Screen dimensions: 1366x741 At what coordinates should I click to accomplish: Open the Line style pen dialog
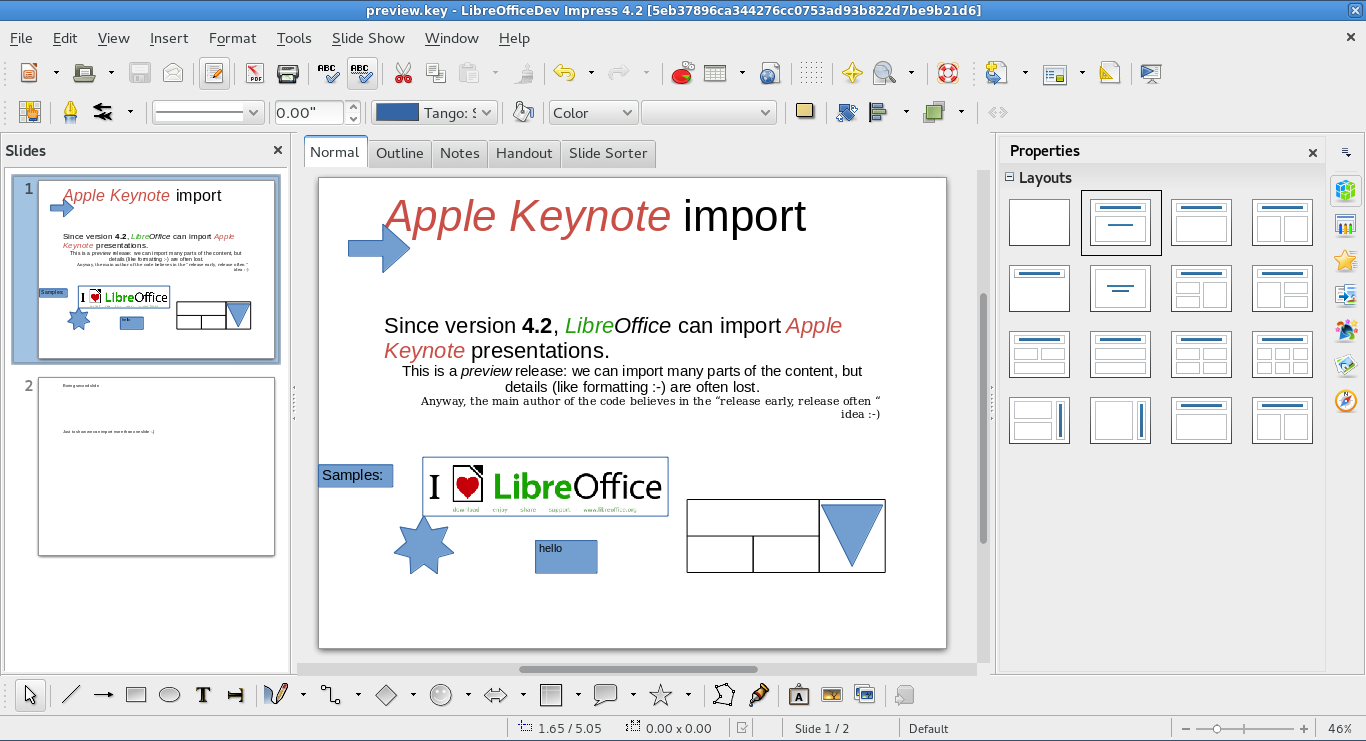coord(70,113)
